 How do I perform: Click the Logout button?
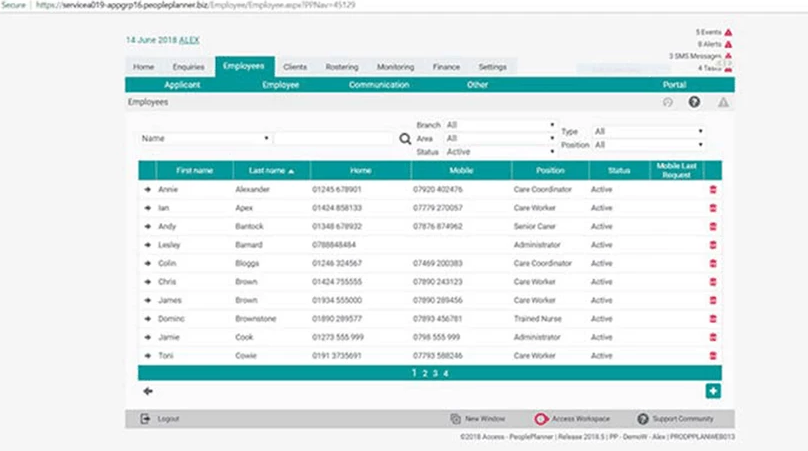(160, 419)
